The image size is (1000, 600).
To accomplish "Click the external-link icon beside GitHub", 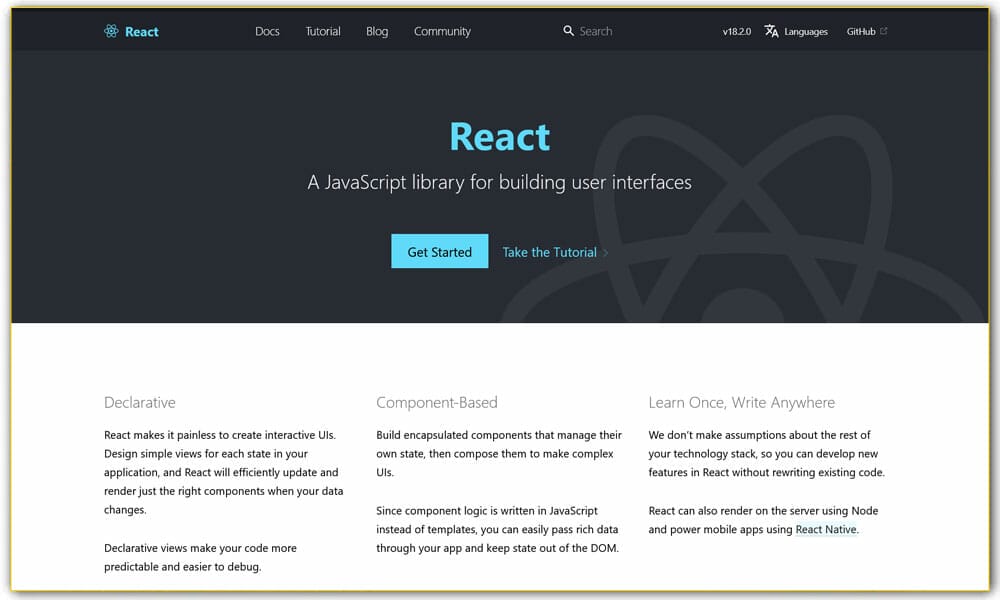I will tap(884, 28).
